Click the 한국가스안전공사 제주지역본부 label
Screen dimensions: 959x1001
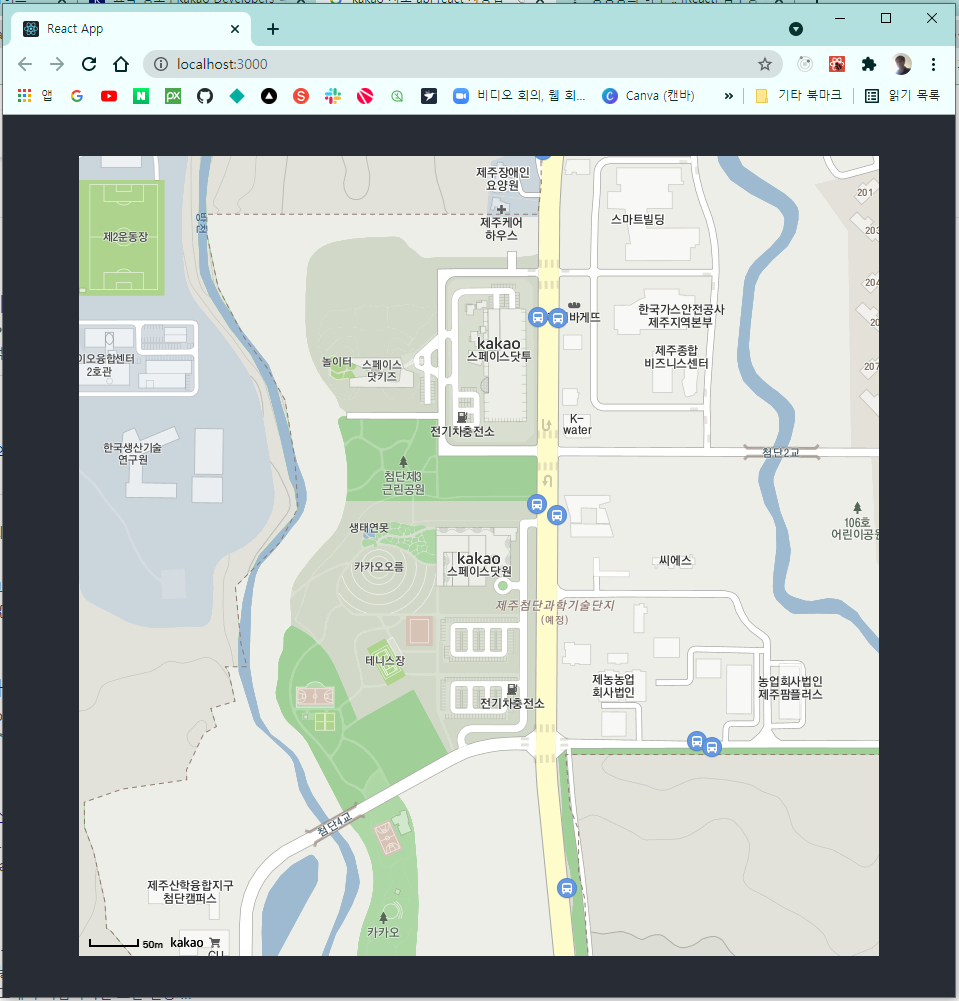coord(681,316)
